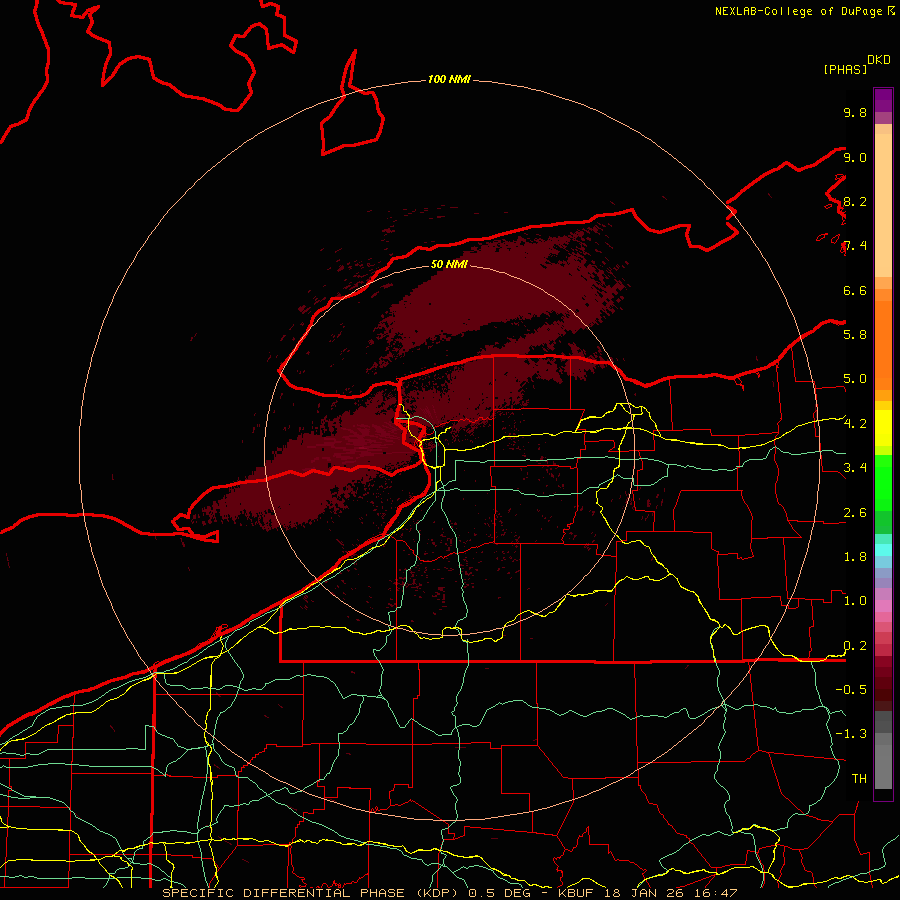This screenshot has width=900, height=900.
Task: Click the light peach segment of color bar
Action: 883,205
